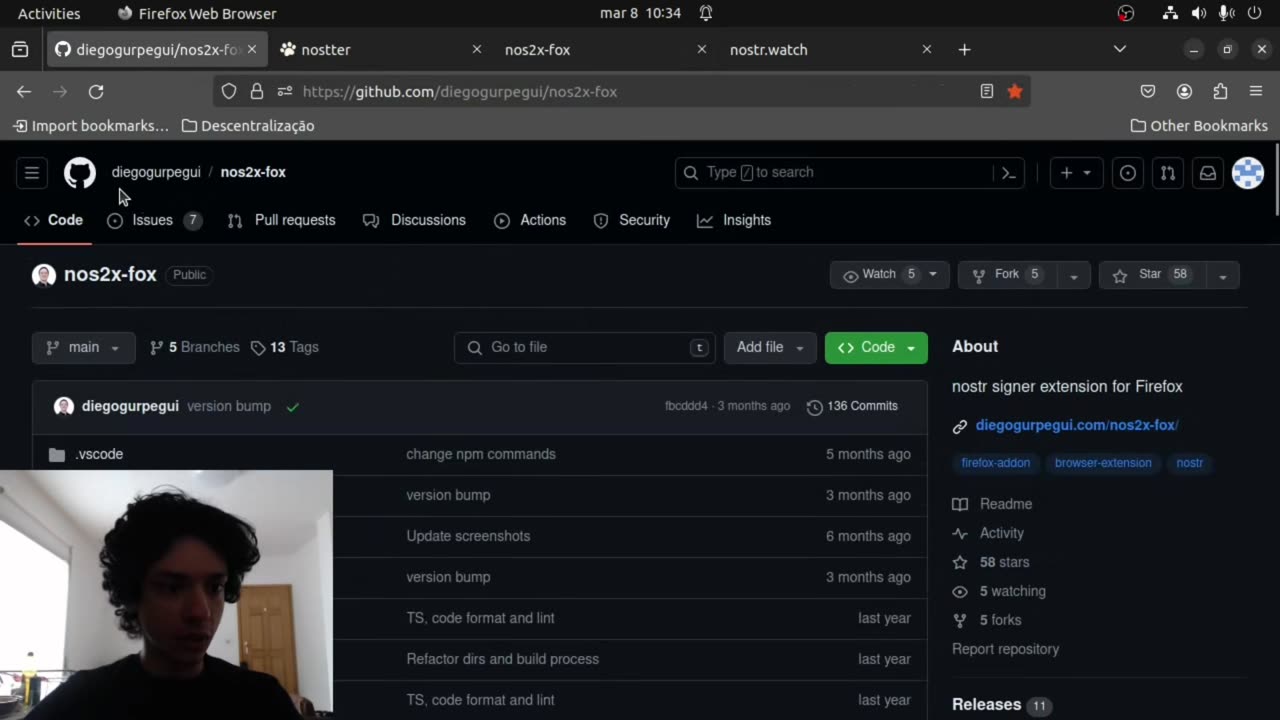
Task: Click the Firefox reload button
Action: click(x=96, y=91)
